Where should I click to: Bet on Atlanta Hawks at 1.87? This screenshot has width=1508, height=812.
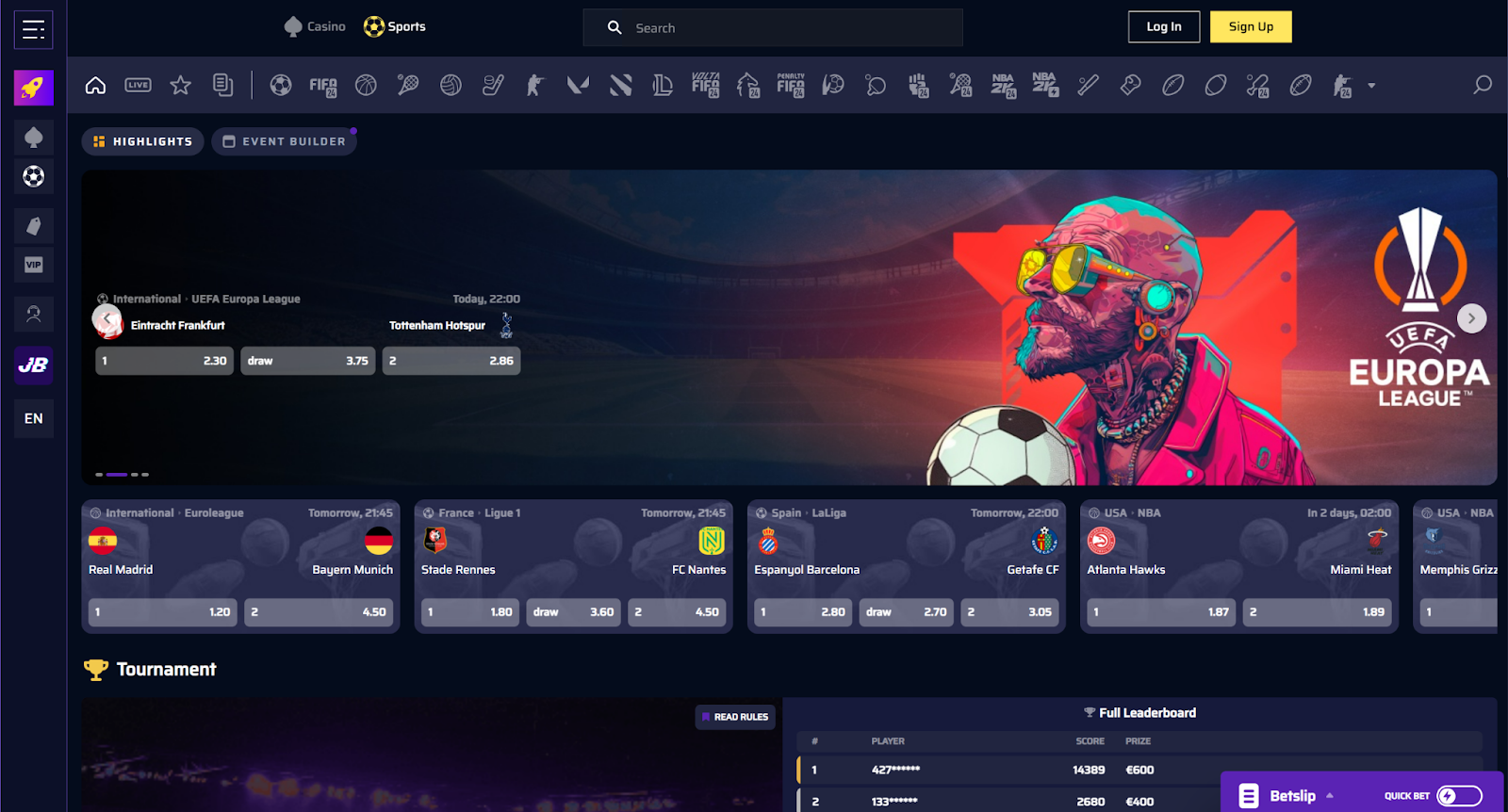point(1161,612)
